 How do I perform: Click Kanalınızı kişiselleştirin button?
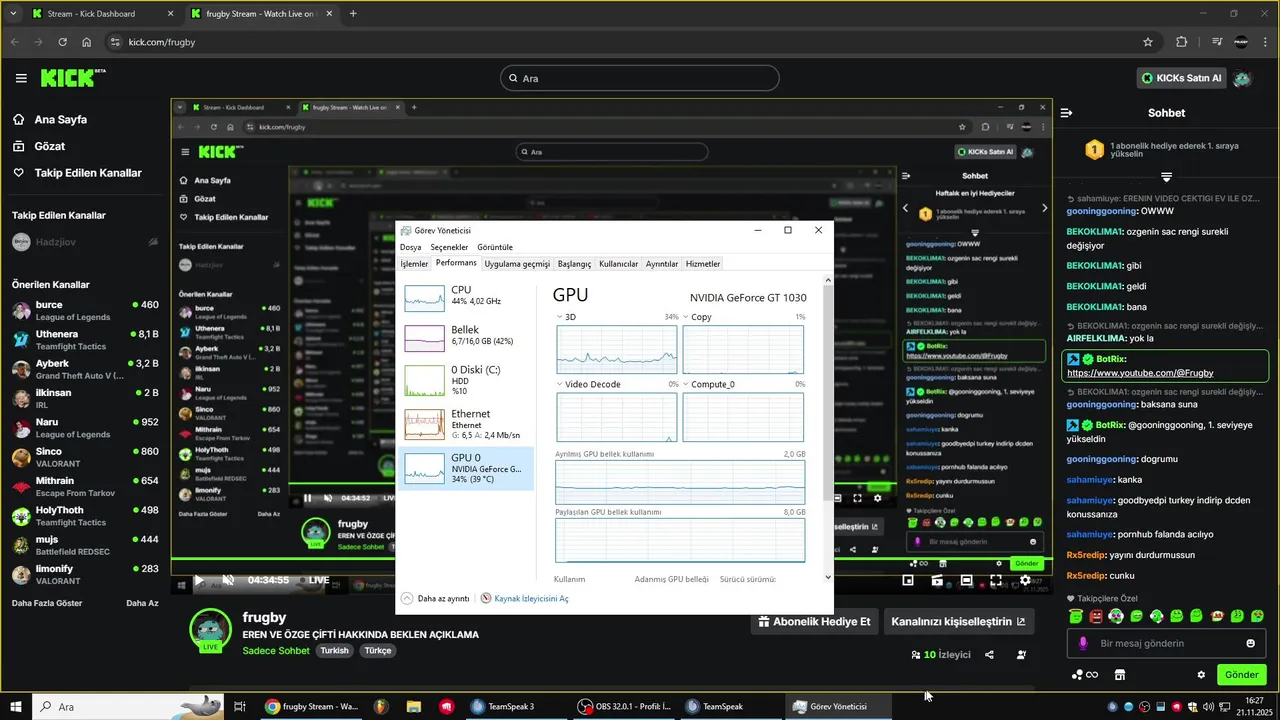tap(958, 621)
